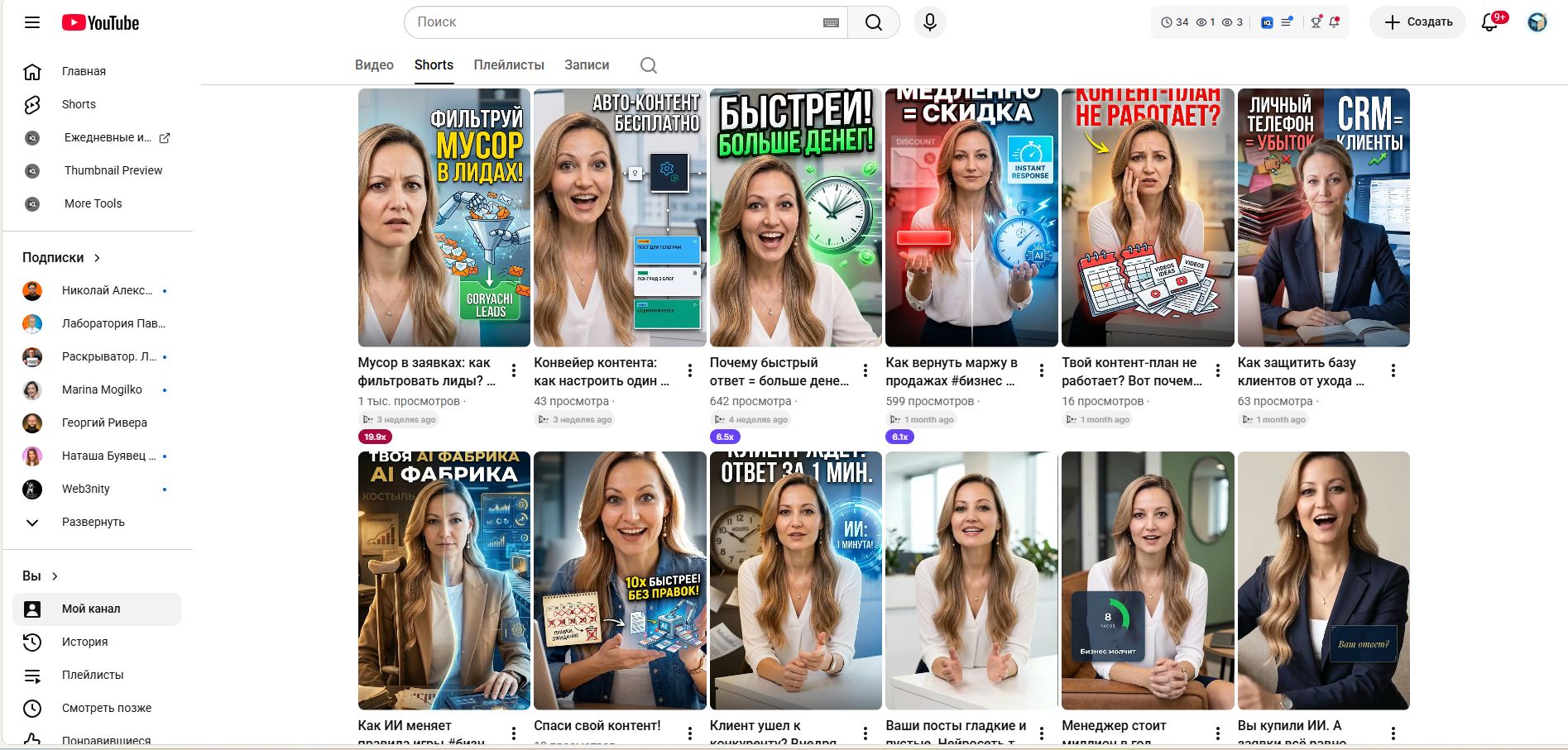Open the trophy achievements icon

tap(1316, 22)
